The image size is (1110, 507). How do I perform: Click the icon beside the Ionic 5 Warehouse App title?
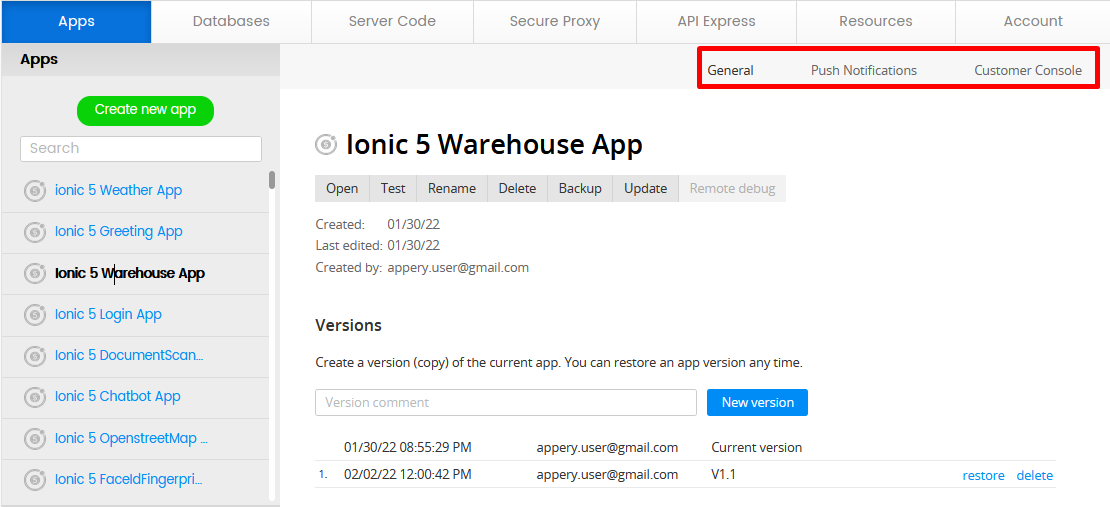(326, 144)
